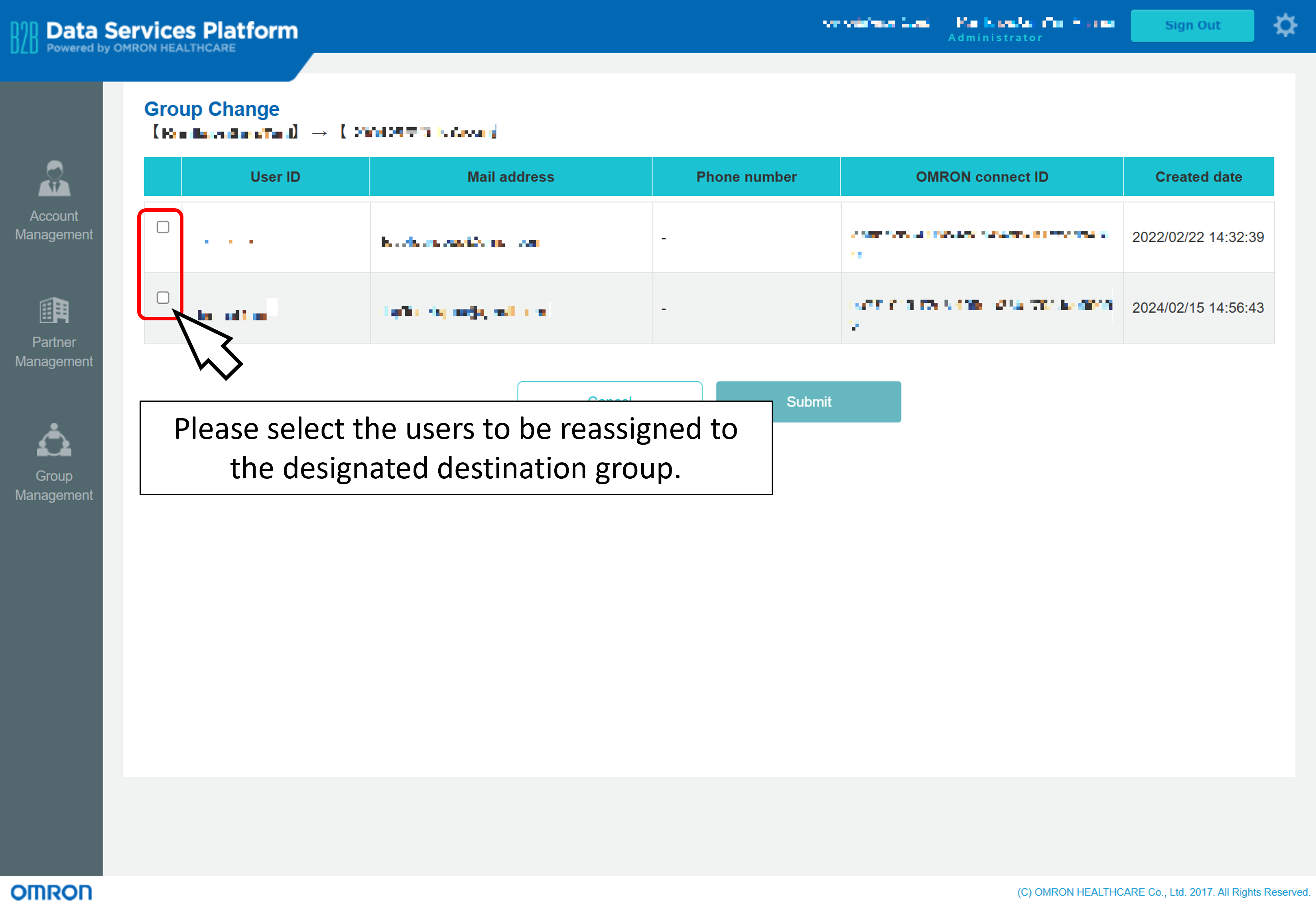The width and height of the screenshot is (1316, 906).
Task: Click the Sign Out button
Action: click(x=1192, y=26)
